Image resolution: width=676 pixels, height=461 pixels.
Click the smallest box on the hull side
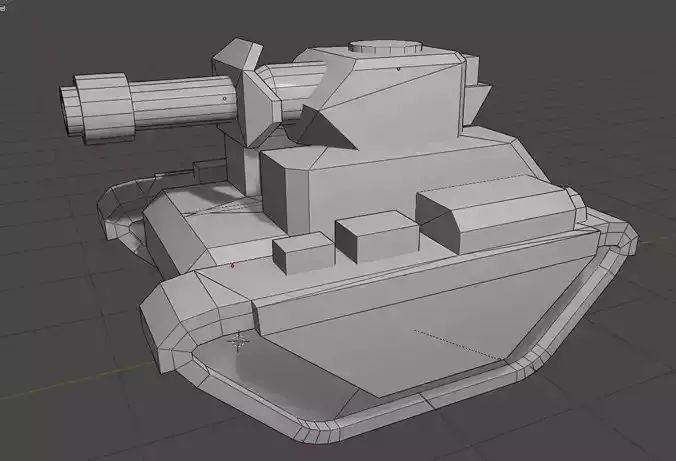pos(304,252)
